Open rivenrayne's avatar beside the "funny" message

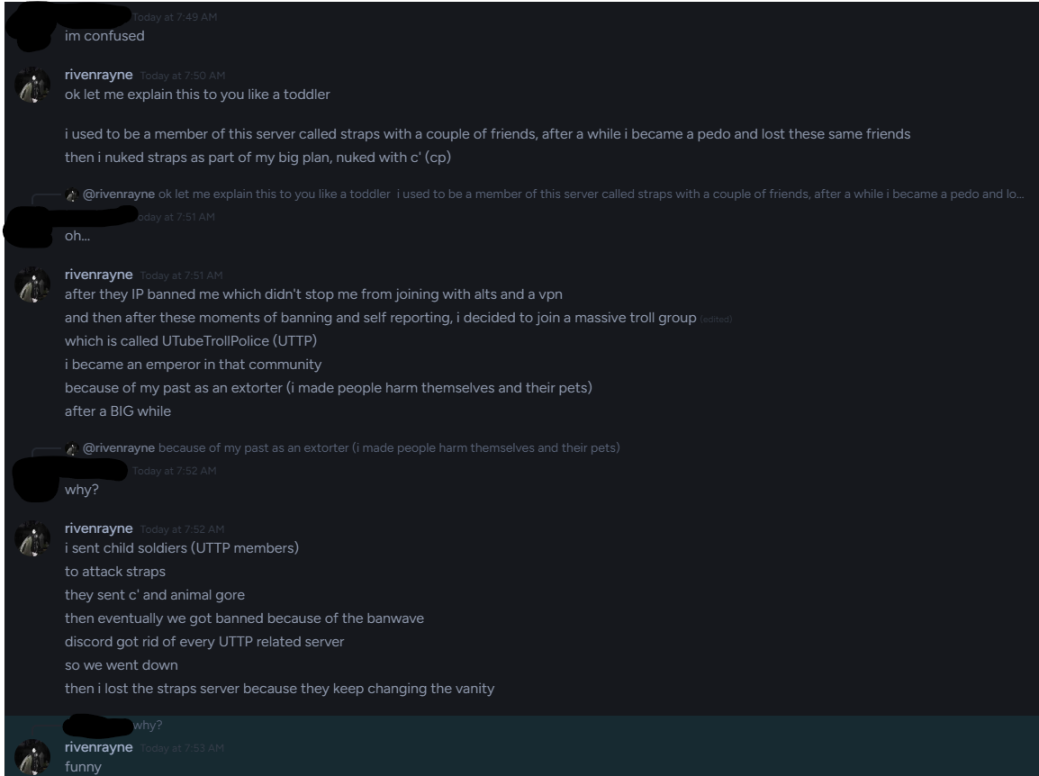(x=32, y=757)
